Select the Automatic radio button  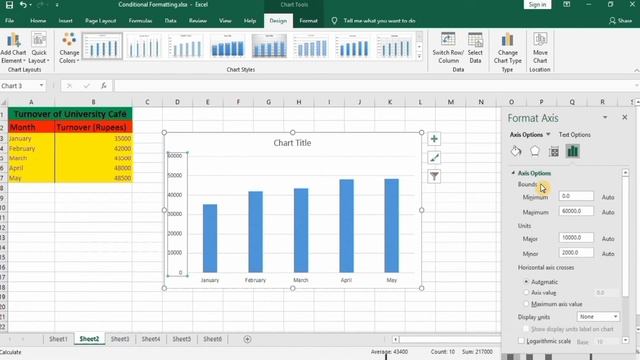(x=526, y=282)
